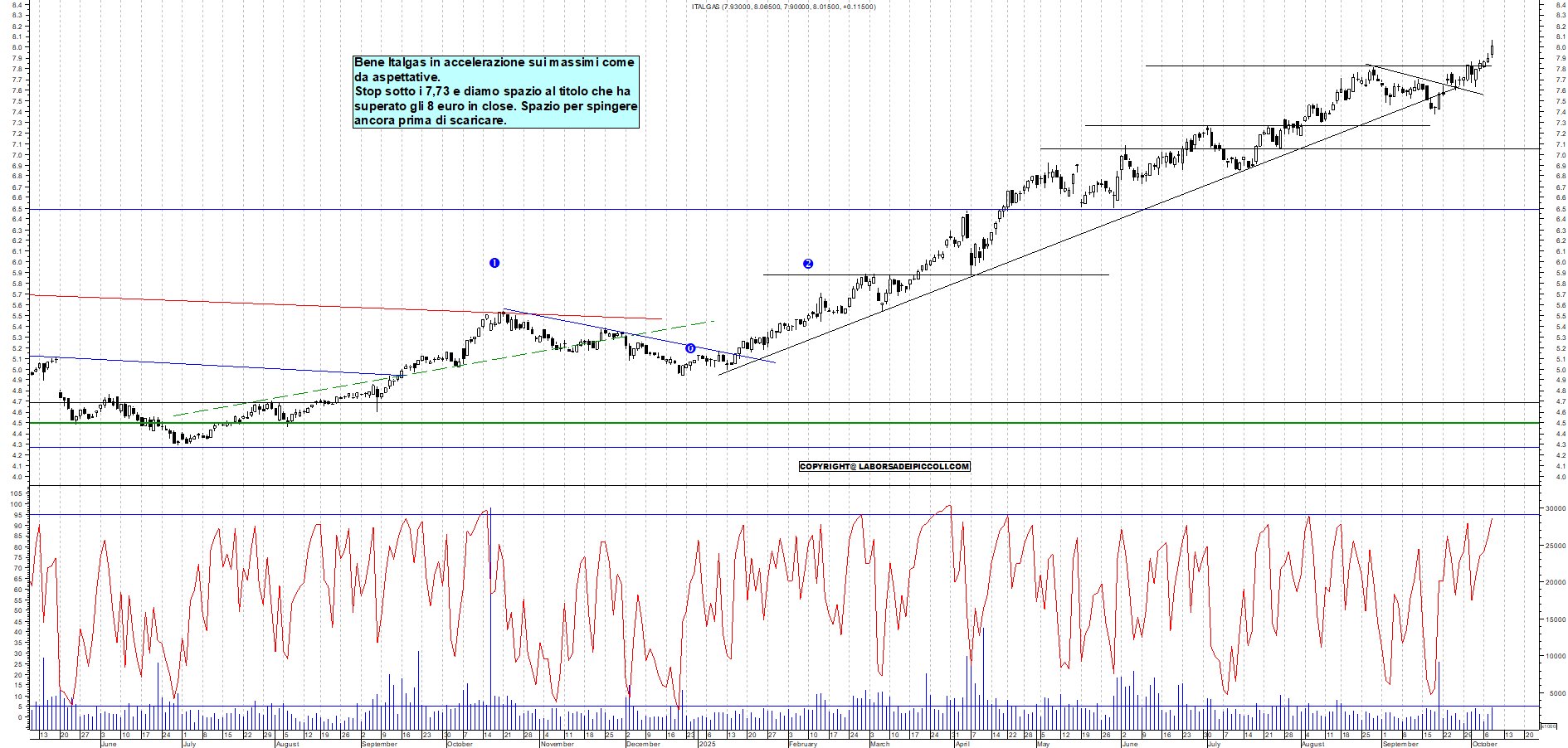Select the March label on time axis

879,744
